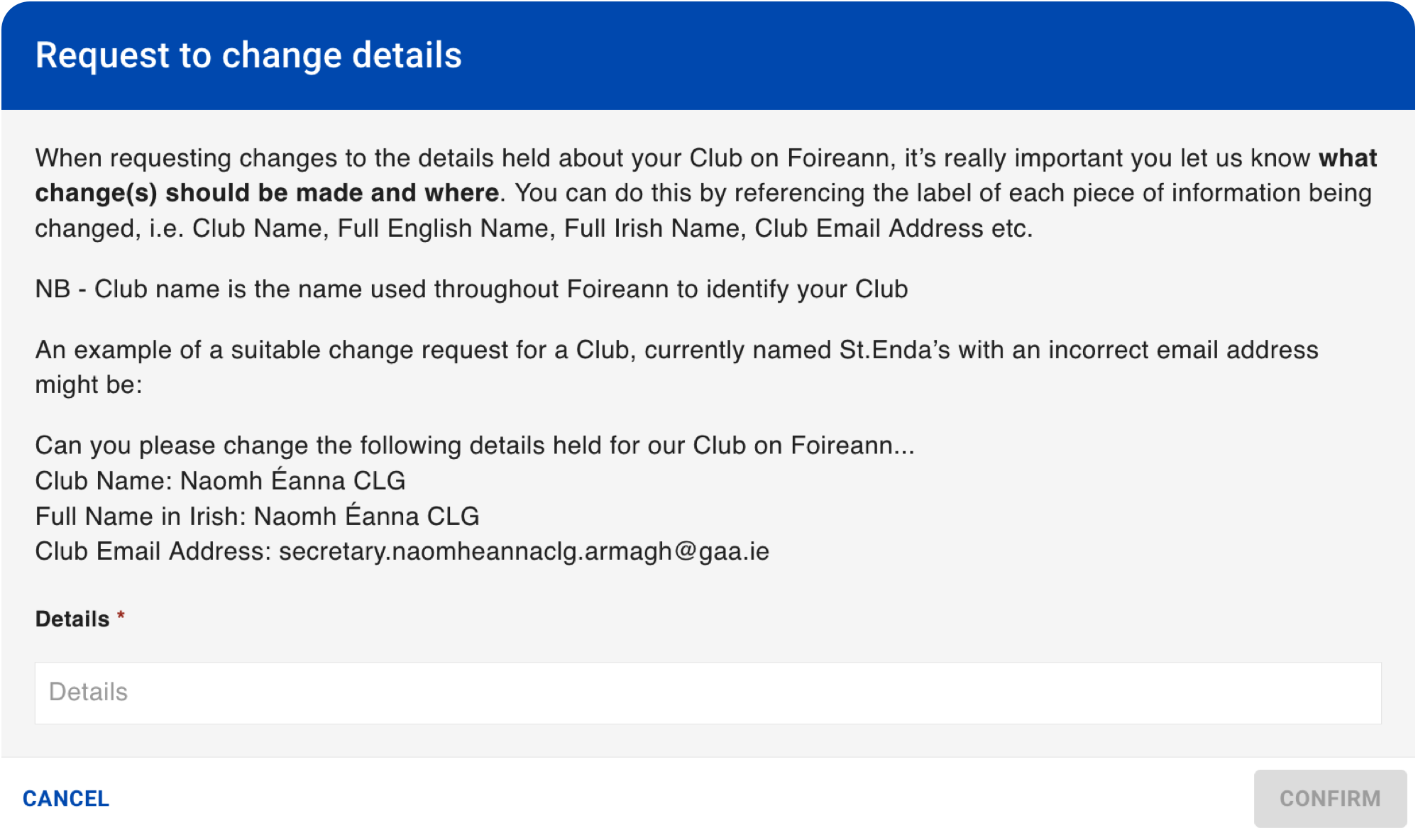Image resolution: width=1418 pixels, height=840 pixels.
Task: Click the greyed-out CONFIRM button
Action: (1330, 799)
